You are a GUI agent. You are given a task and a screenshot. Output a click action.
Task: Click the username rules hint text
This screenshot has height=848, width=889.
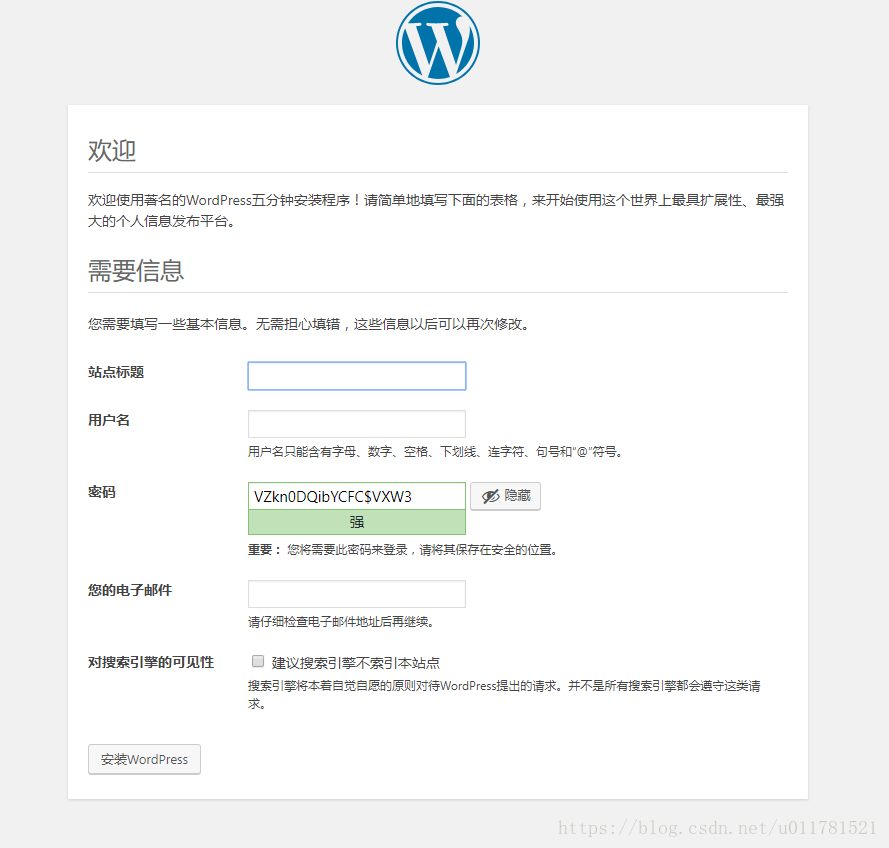435,452
